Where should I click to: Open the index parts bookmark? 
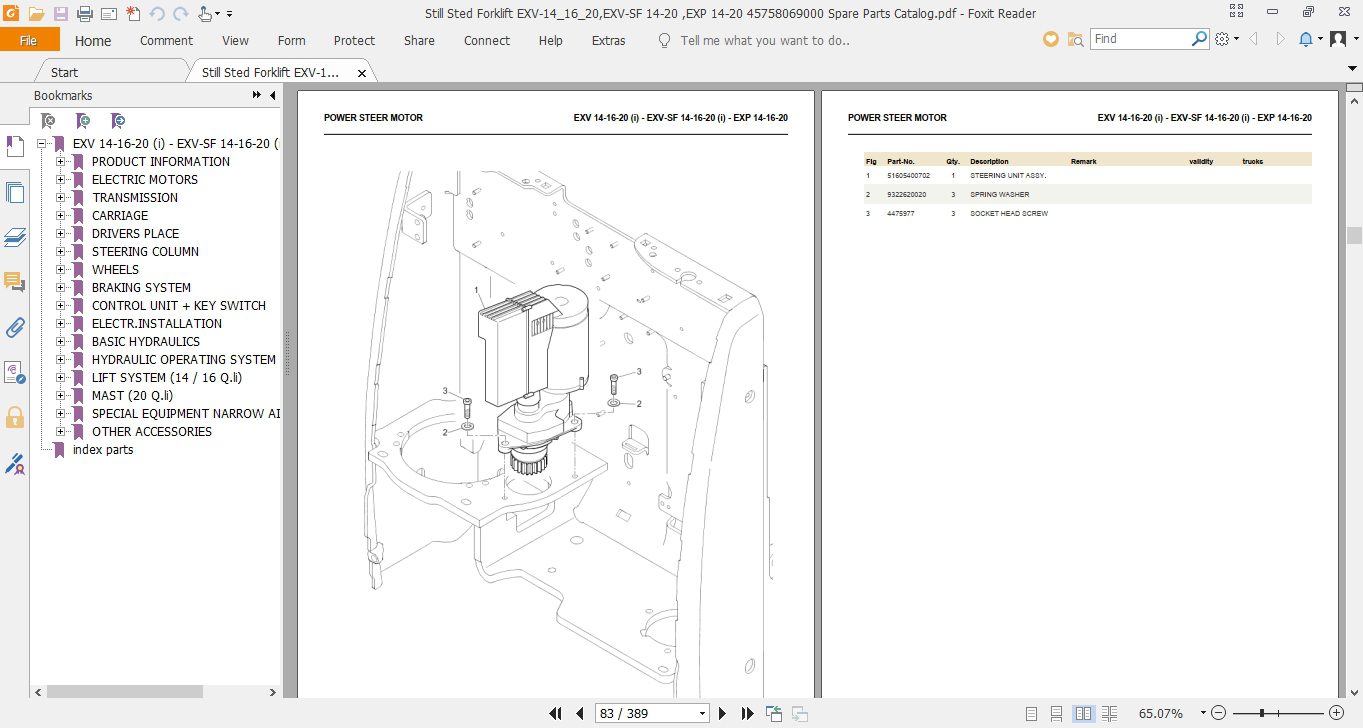103,450
